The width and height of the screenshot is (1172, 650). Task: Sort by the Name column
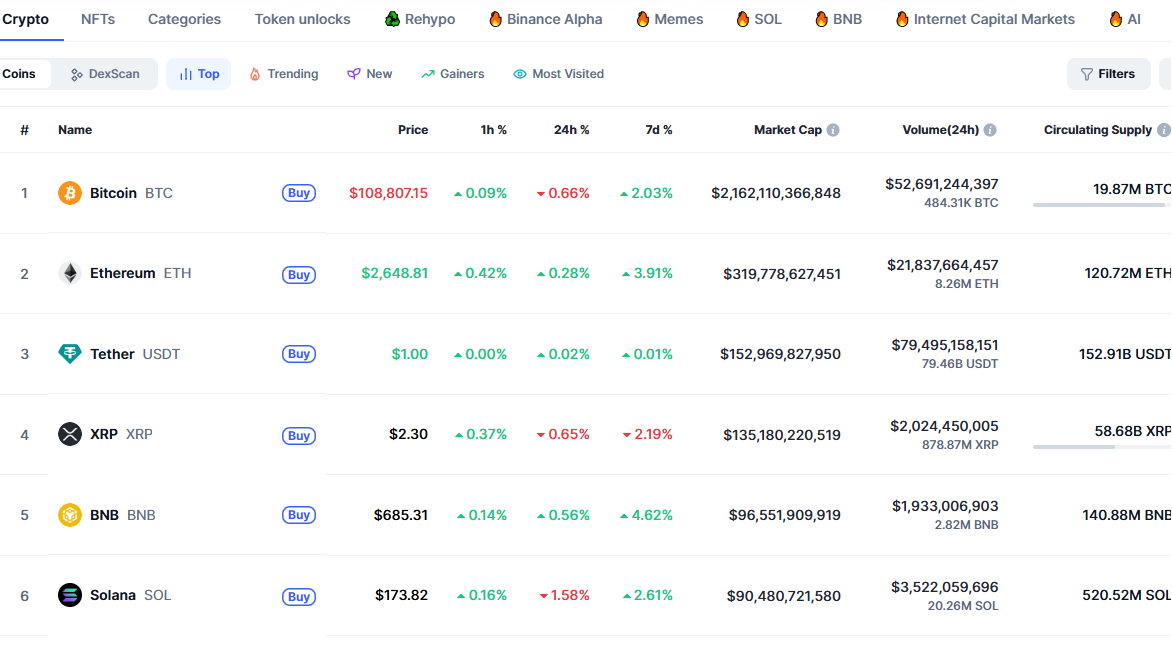click(x=75, y=130)
